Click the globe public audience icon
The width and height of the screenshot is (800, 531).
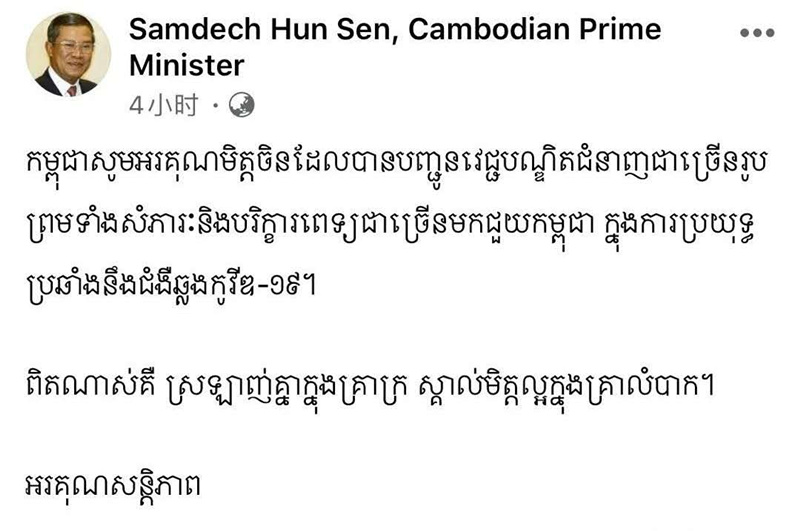pyautogui.click(x=242, y=103)
